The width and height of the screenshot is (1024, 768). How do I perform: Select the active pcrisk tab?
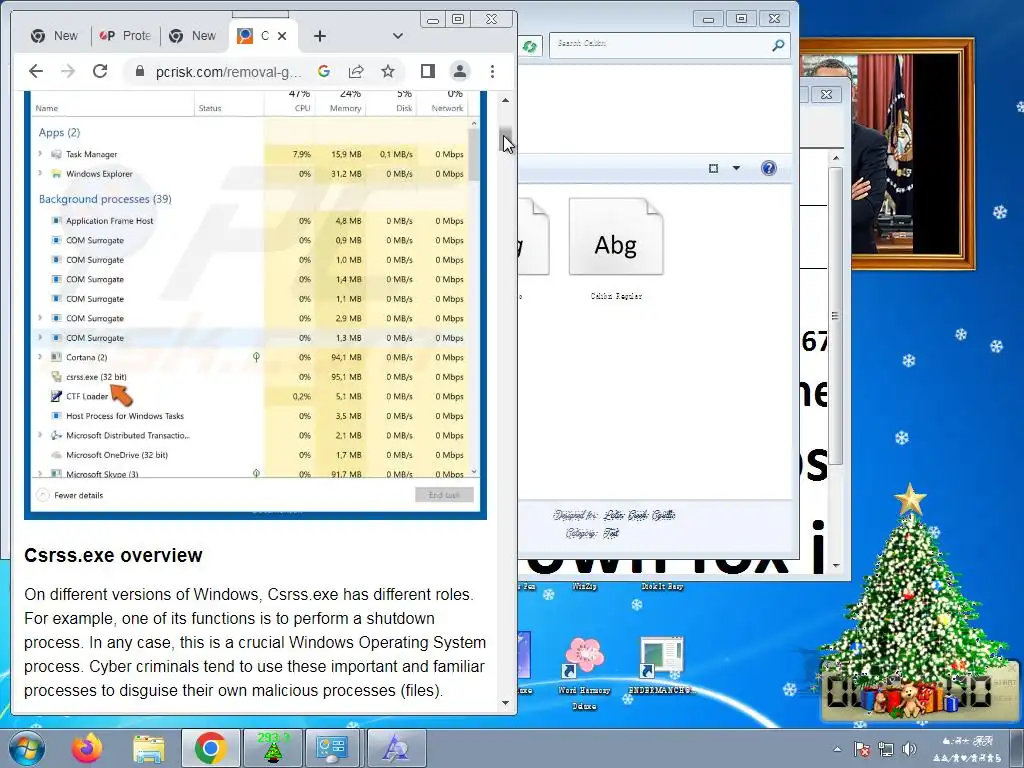click(x=263, y=36)
